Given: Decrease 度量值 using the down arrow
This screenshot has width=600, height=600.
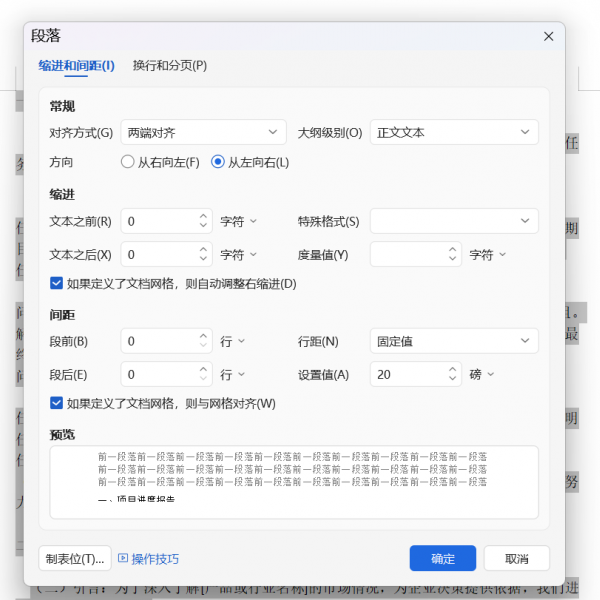Looking at the screenshot, I should coord(454,260).
